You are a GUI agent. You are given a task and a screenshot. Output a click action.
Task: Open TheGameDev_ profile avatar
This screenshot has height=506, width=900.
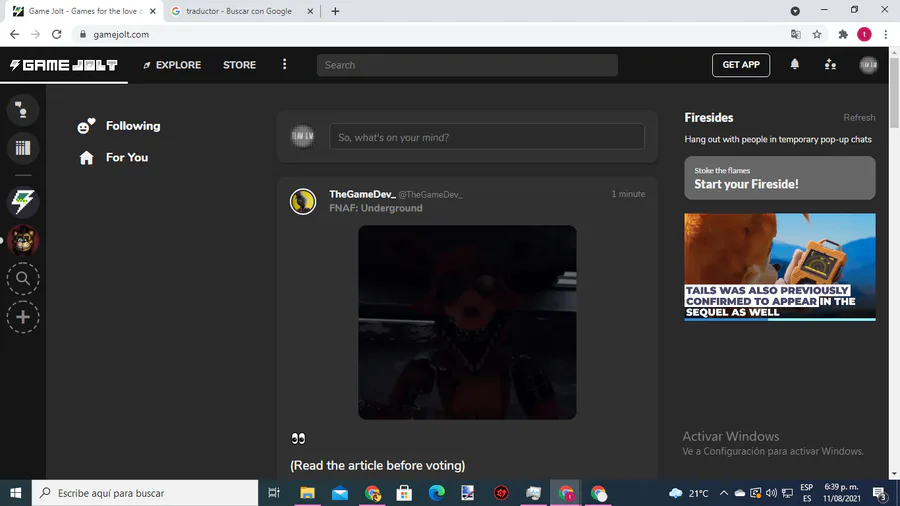click(302, 201)
